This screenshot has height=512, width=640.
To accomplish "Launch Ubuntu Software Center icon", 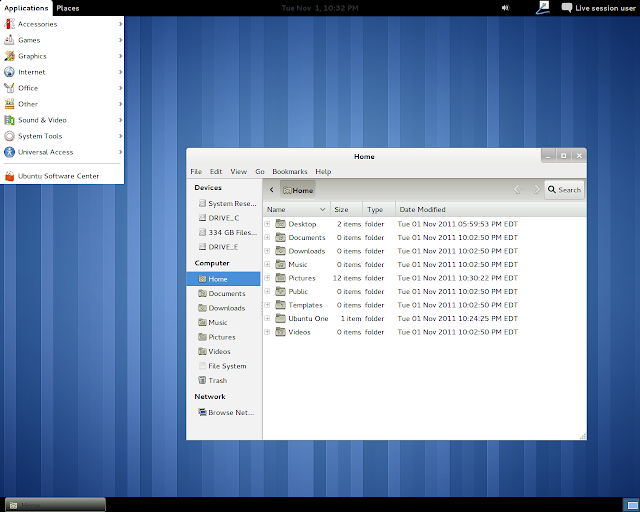I will coord(9,176).
